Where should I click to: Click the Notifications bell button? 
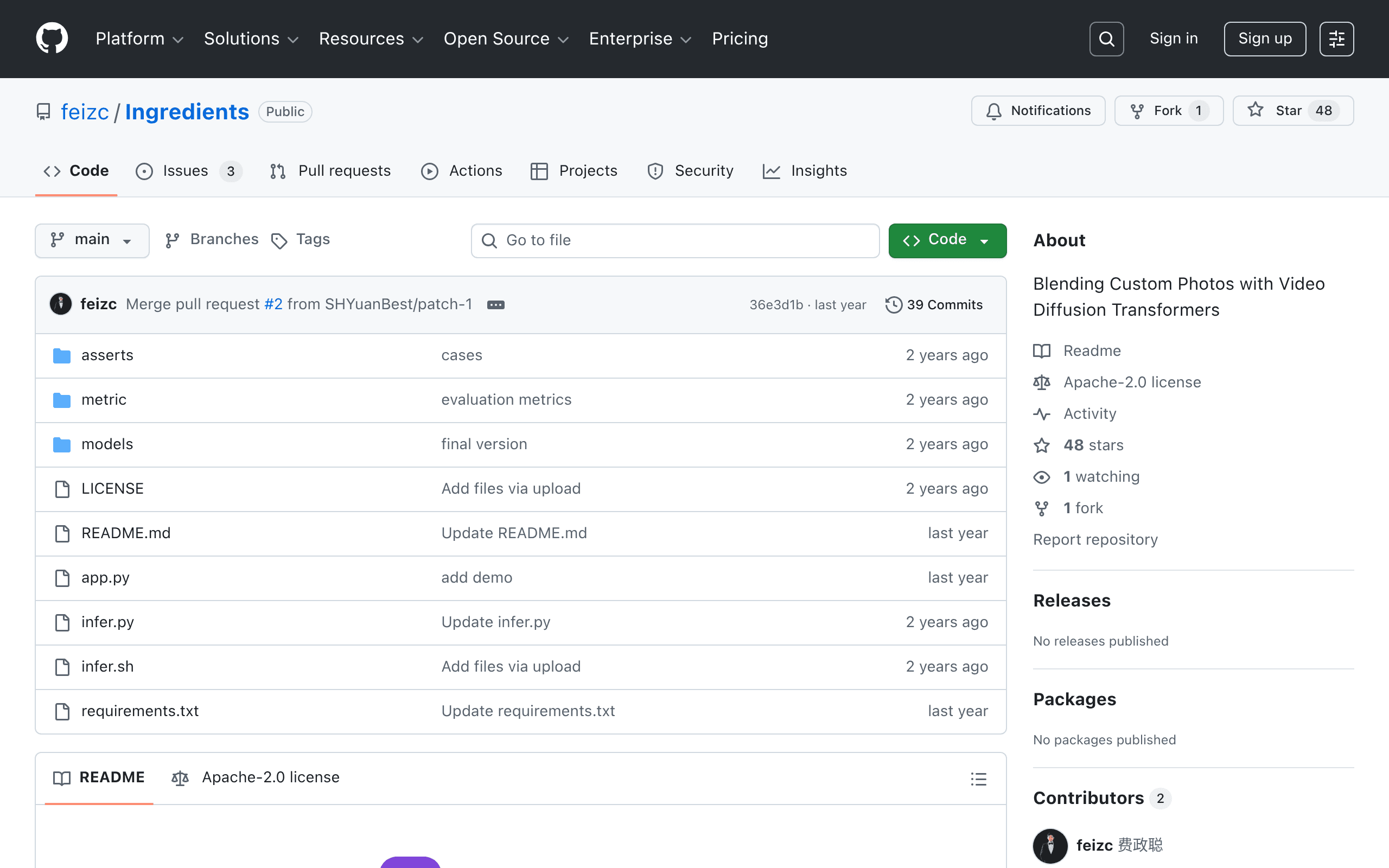point(1038,111)
